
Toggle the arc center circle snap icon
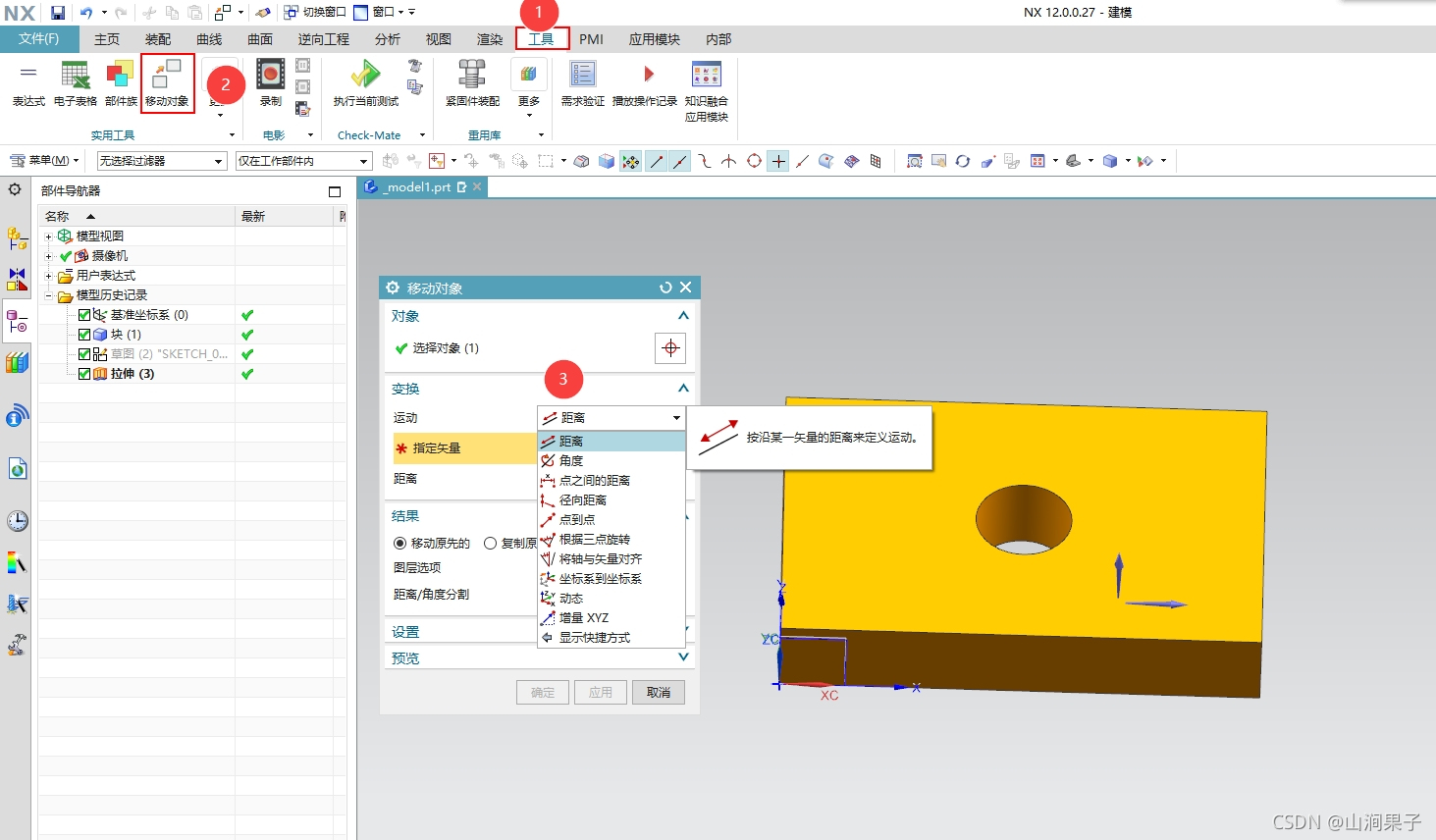[x=754, y=161]
